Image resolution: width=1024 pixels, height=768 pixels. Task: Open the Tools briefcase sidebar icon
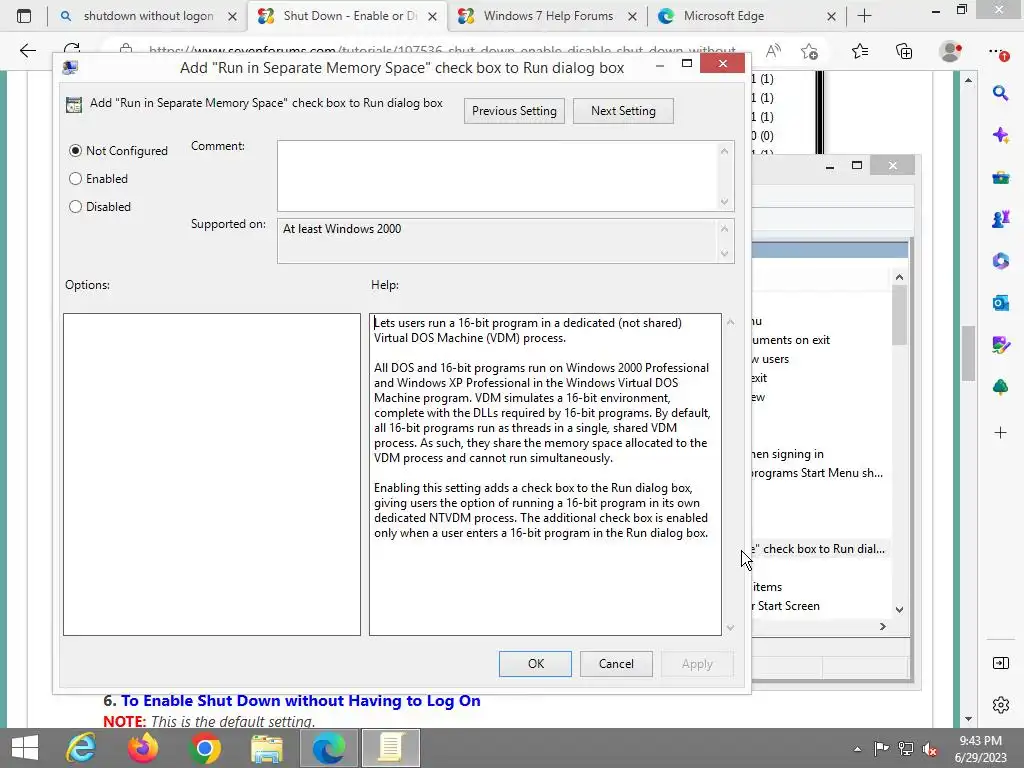point(1000,177)
